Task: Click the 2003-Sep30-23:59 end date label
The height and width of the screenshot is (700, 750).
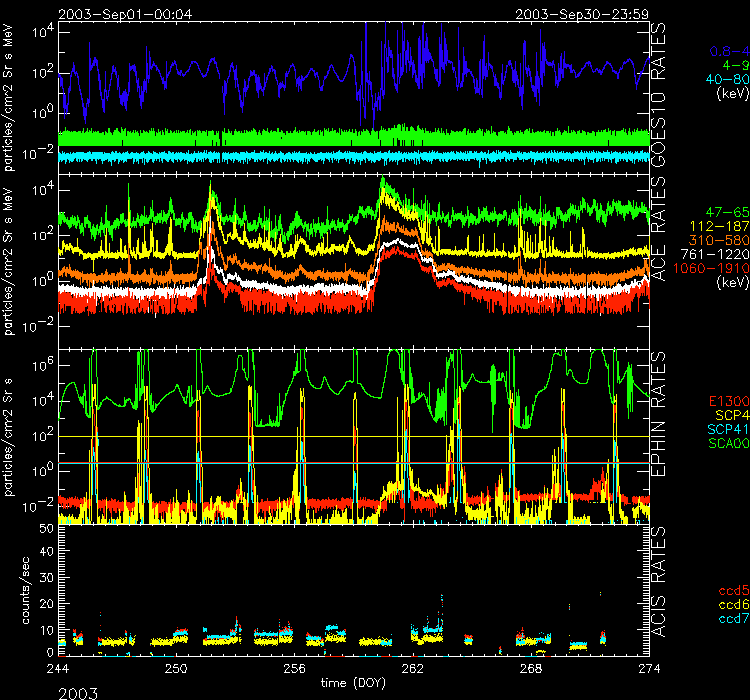Action: [x=582, y=14]
